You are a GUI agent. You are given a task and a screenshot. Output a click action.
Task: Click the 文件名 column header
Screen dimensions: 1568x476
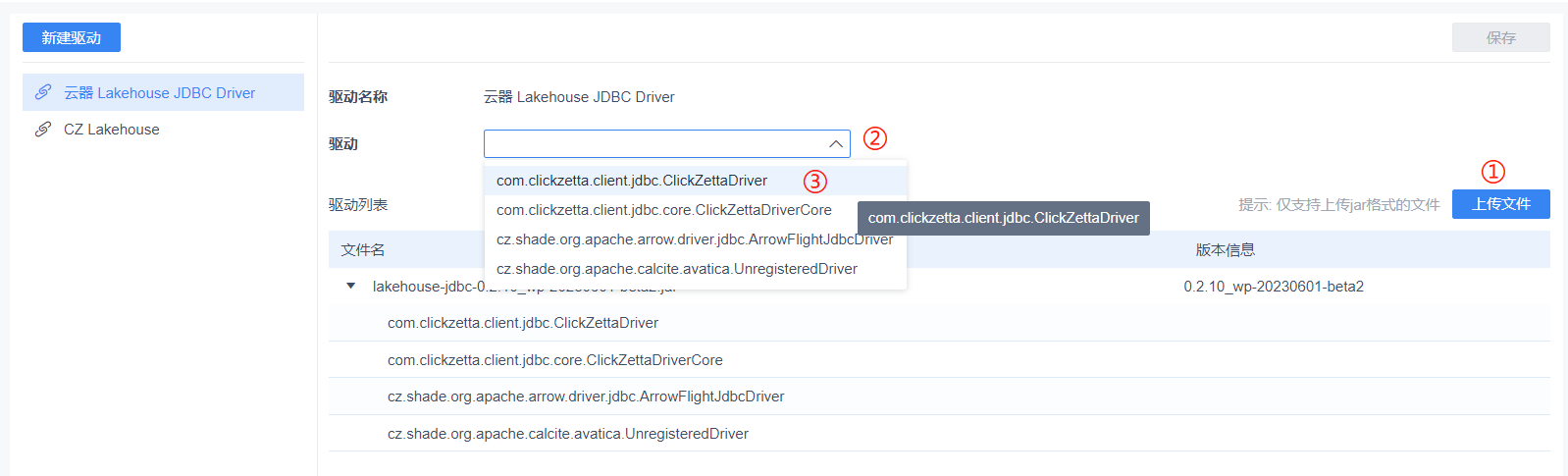coord(363,250)
